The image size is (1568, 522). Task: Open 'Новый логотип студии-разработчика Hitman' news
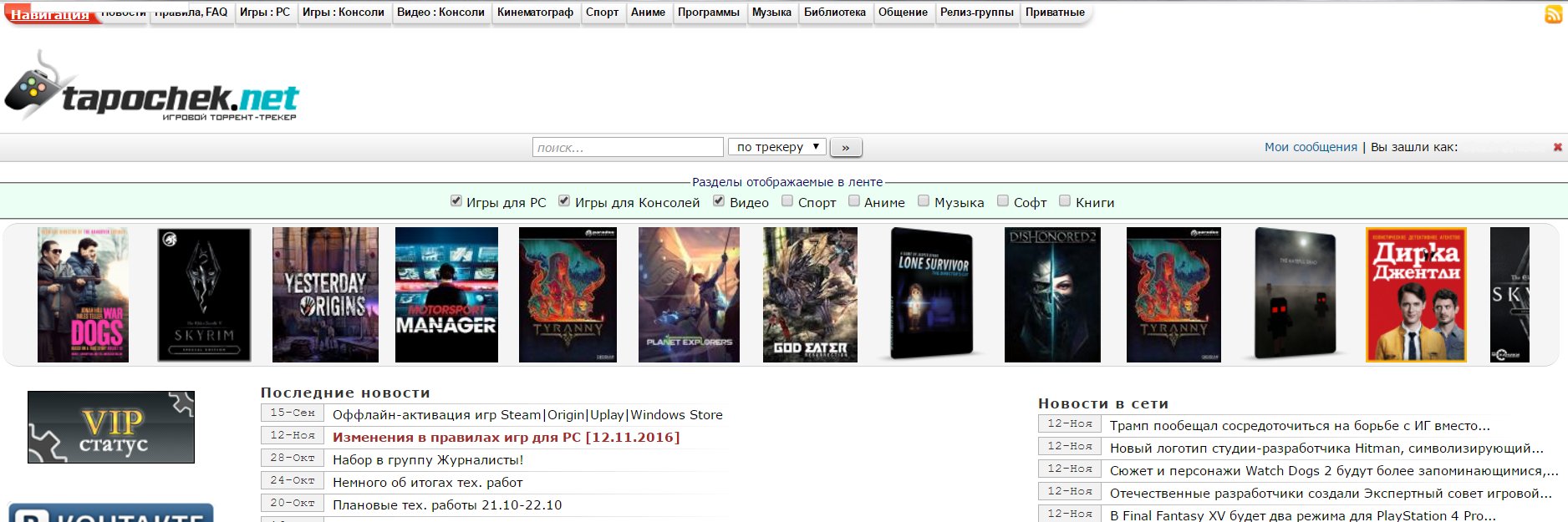(1326, 449)
